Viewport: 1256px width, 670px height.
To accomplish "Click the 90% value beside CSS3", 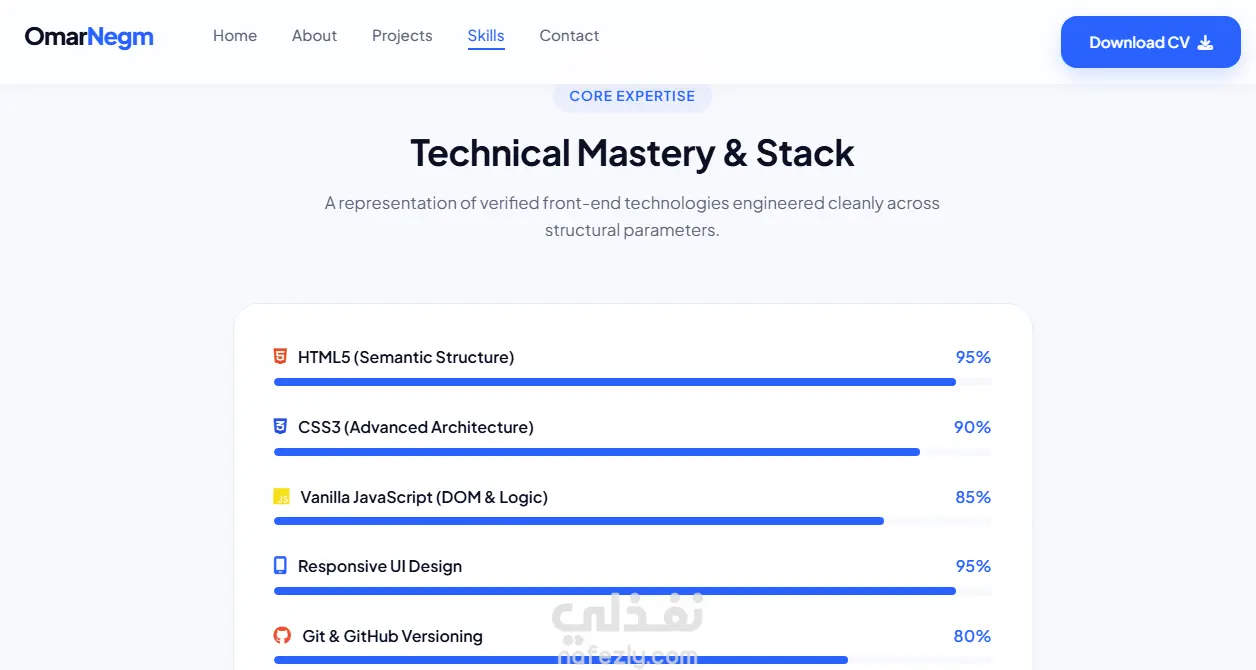I will (972, 427).
